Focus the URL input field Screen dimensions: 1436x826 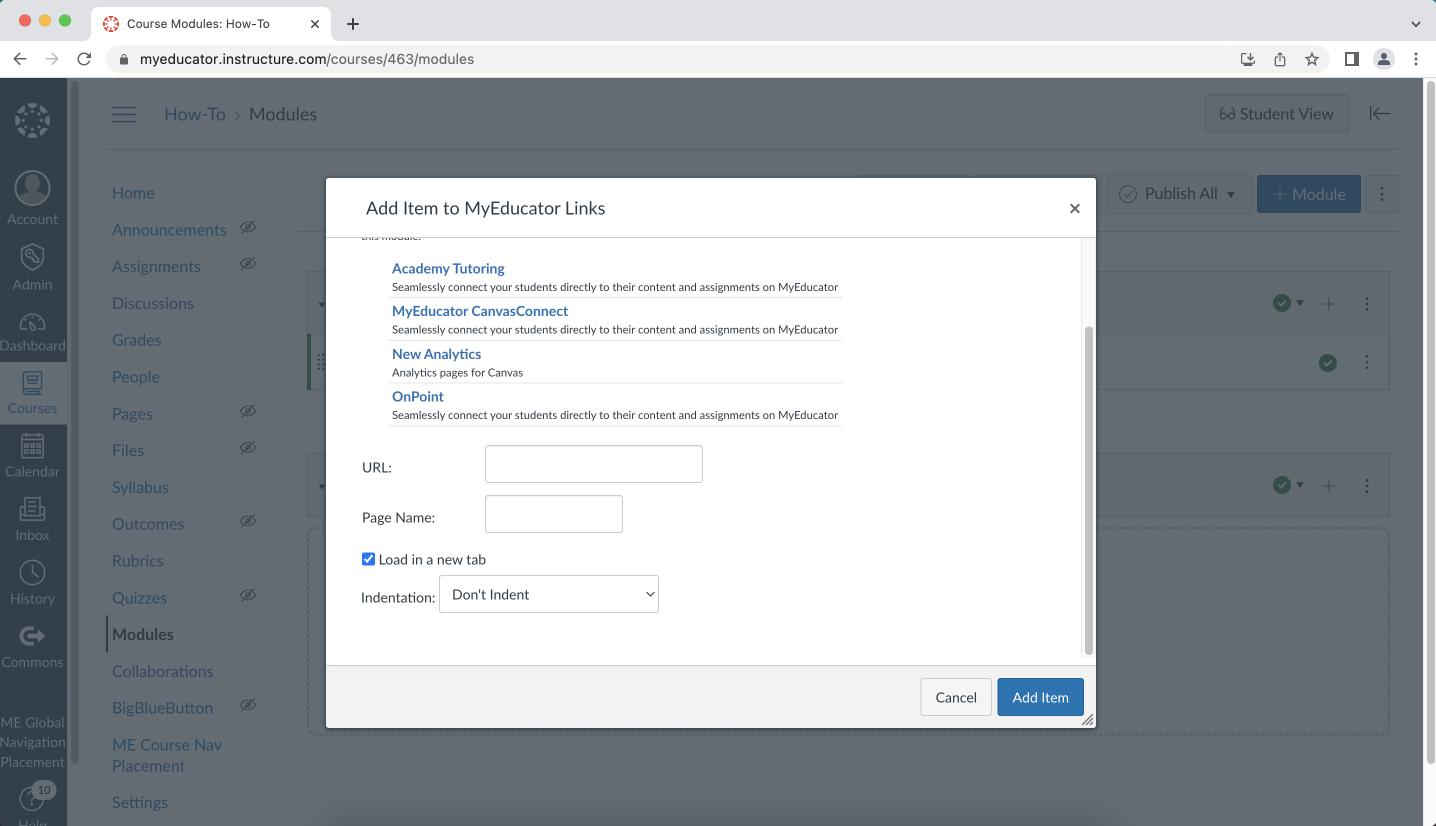click(594, 464)
